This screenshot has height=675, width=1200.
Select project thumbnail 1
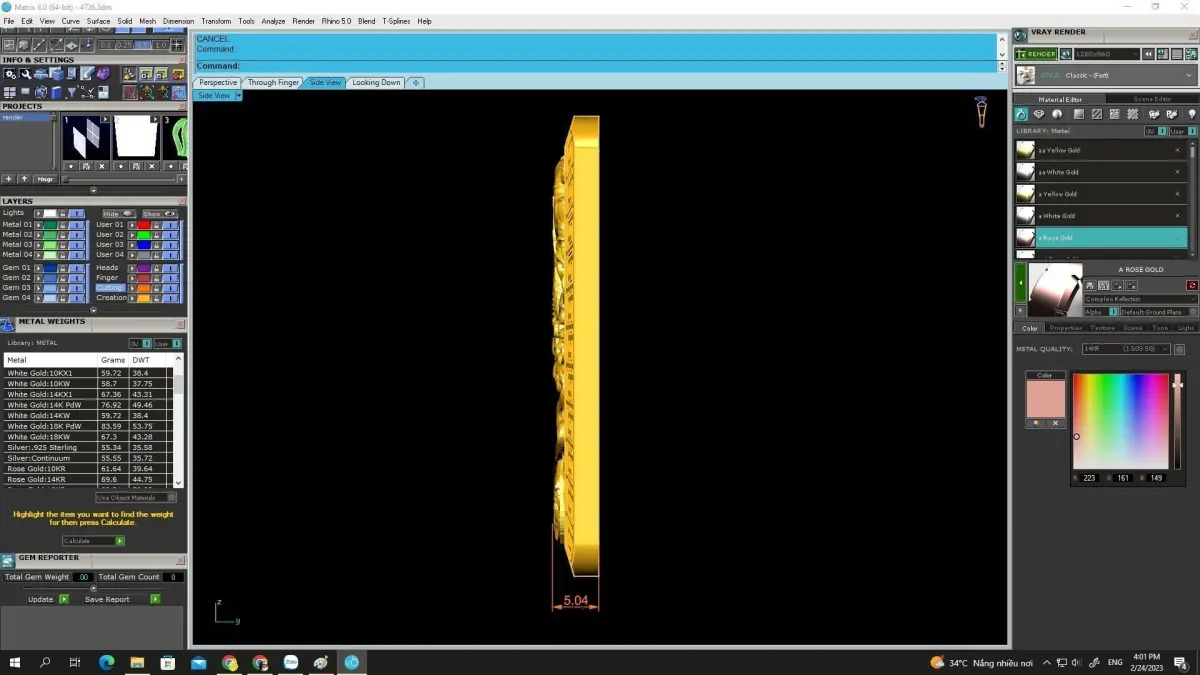[x=86, y=137]
